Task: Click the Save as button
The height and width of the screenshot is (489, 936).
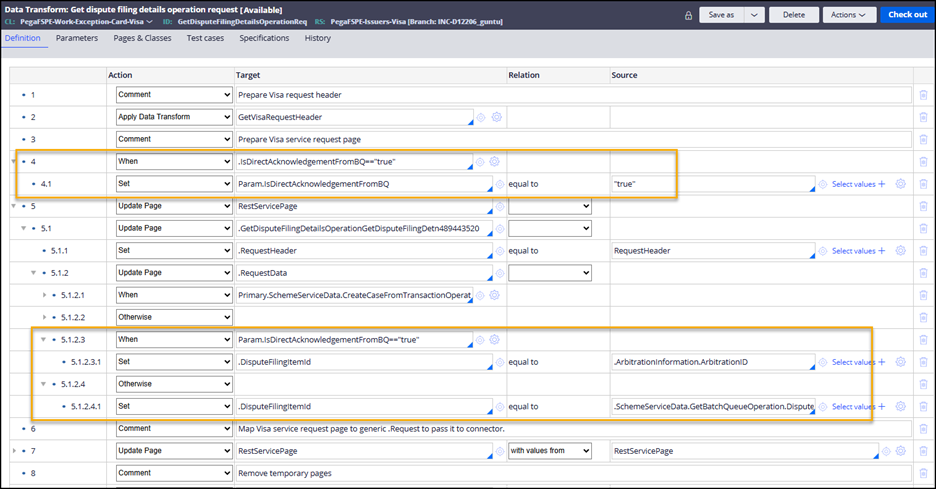Action: click(x=722, y=15)
